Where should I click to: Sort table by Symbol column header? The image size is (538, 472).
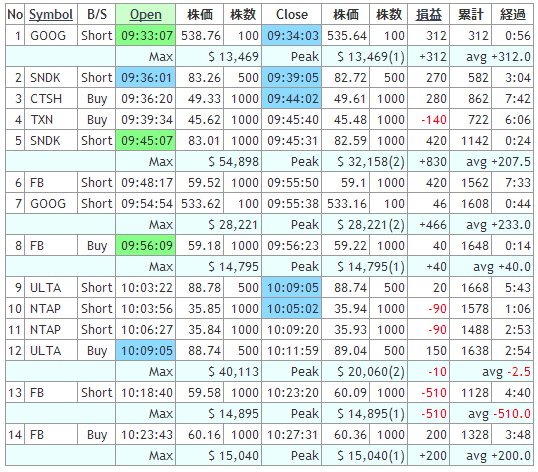(x=51, y=14)
